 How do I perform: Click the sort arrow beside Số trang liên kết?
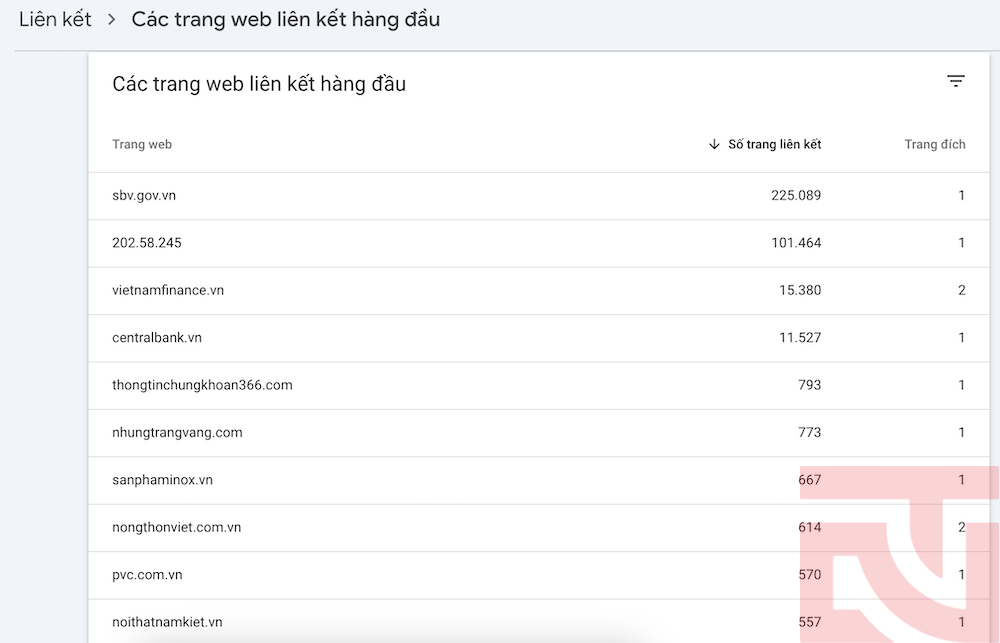click(x=714, y=145)
